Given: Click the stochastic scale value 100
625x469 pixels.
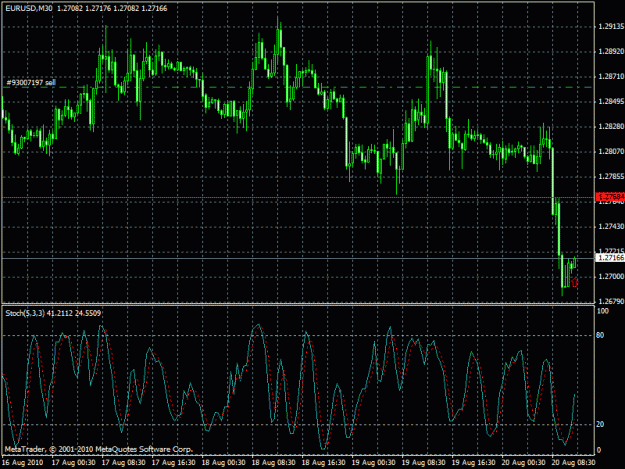Looking at the screenshot, I should coord(603,311).
